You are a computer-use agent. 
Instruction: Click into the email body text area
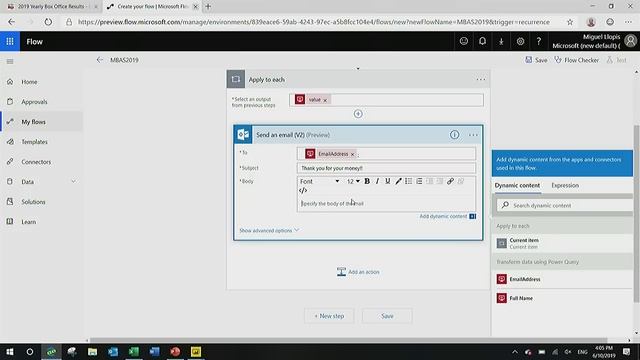coord(386,204)
